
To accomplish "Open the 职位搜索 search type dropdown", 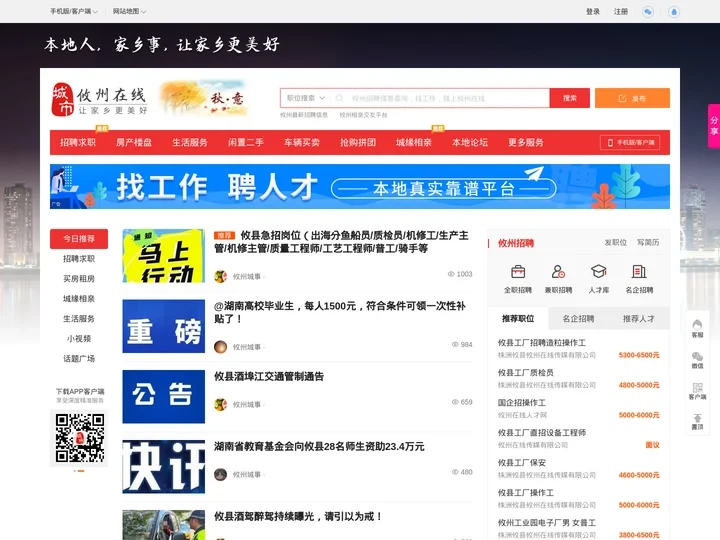I will pyautogui.click(x=306, y=98).
